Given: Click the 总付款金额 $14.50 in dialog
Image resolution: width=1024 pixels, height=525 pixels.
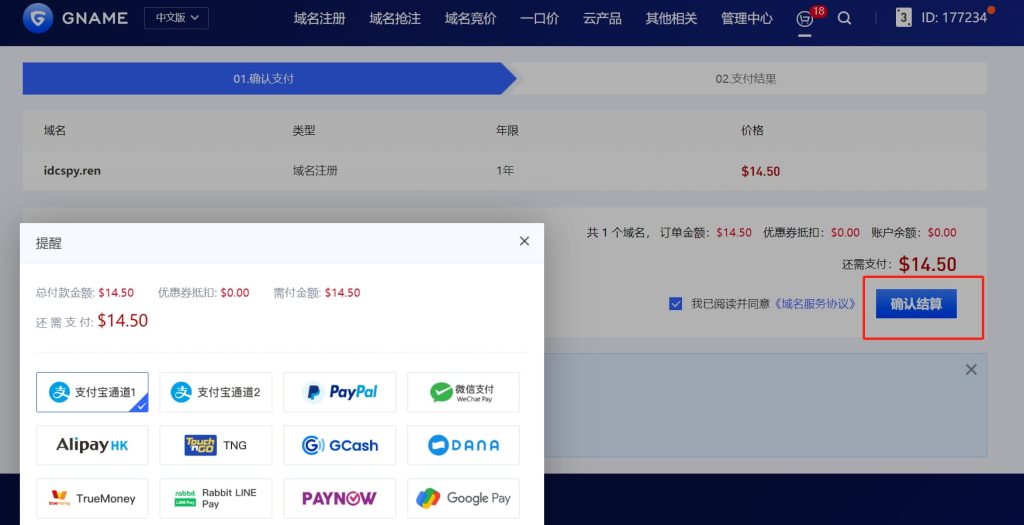Looking at the screenshot, I should tap(116, 293).
